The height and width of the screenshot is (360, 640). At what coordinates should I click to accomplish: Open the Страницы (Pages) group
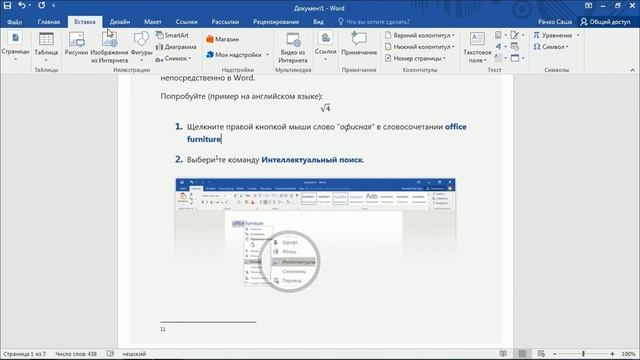click(x=15, y=47)
